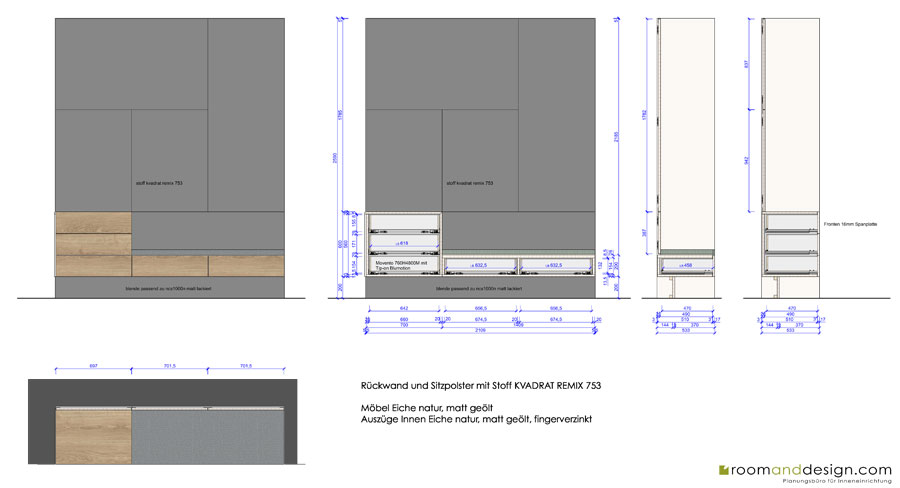Select the Fronten 16mm Spanplatte annotation
Viewport: 900px width, 488px height.
coord(850,224)
